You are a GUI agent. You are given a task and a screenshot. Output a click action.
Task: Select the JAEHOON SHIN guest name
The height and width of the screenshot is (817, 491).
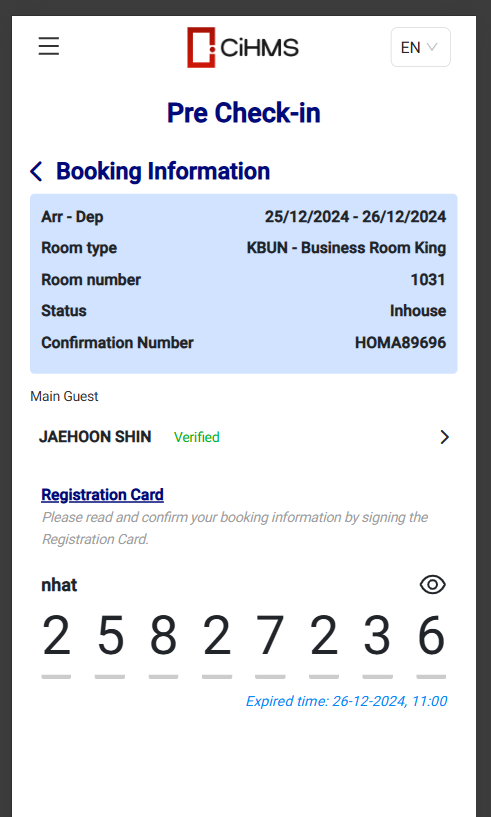[x=95, y=437]
